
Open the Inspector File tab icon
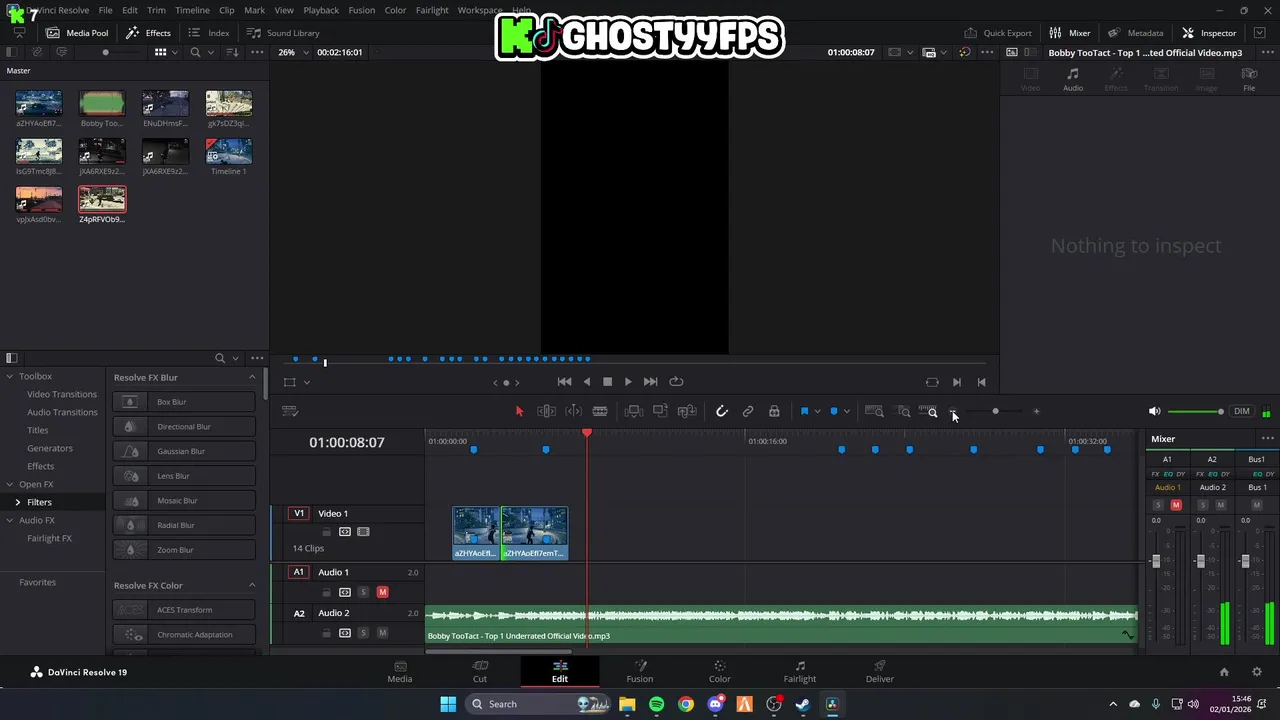click(1249, 80)
